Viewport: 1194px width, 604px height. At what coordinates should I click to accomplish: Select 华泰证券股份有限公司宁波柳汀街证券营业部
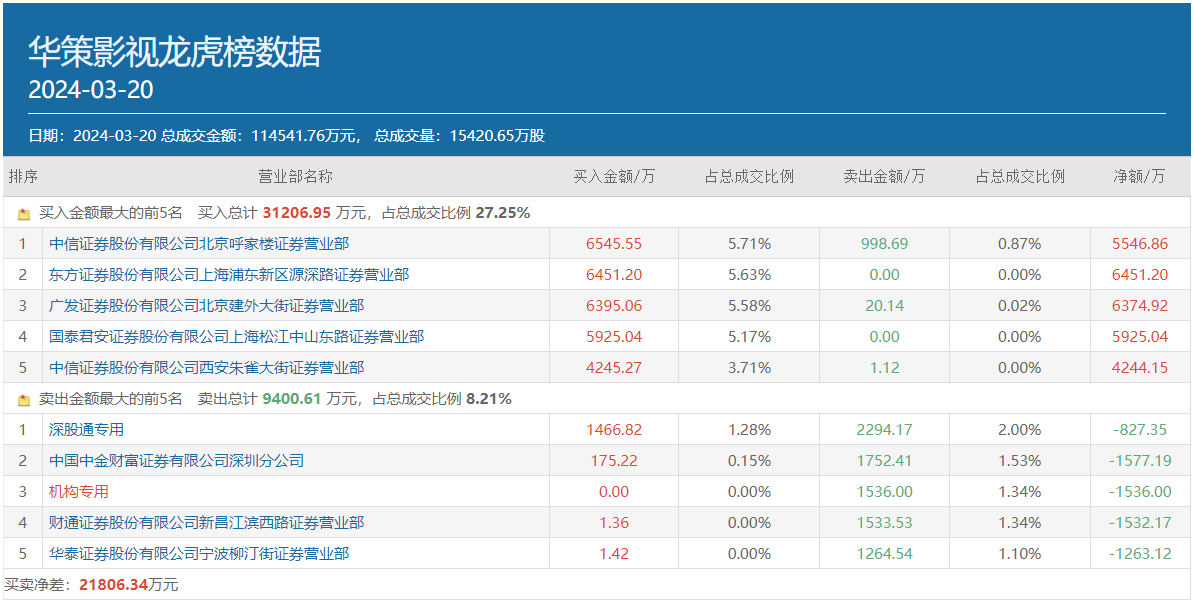click(199, 554)
